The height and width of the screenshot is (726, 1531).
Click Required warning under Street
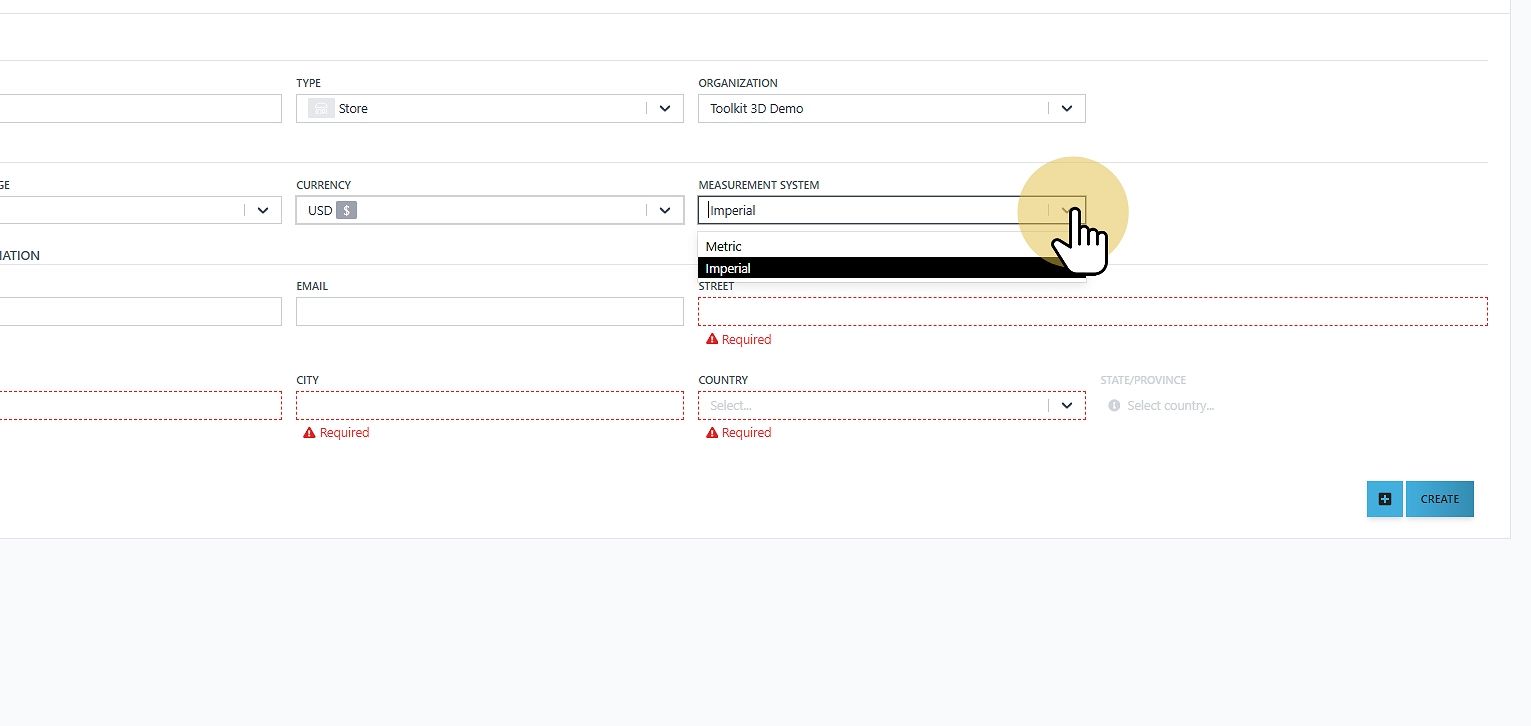tap(738, 339)
